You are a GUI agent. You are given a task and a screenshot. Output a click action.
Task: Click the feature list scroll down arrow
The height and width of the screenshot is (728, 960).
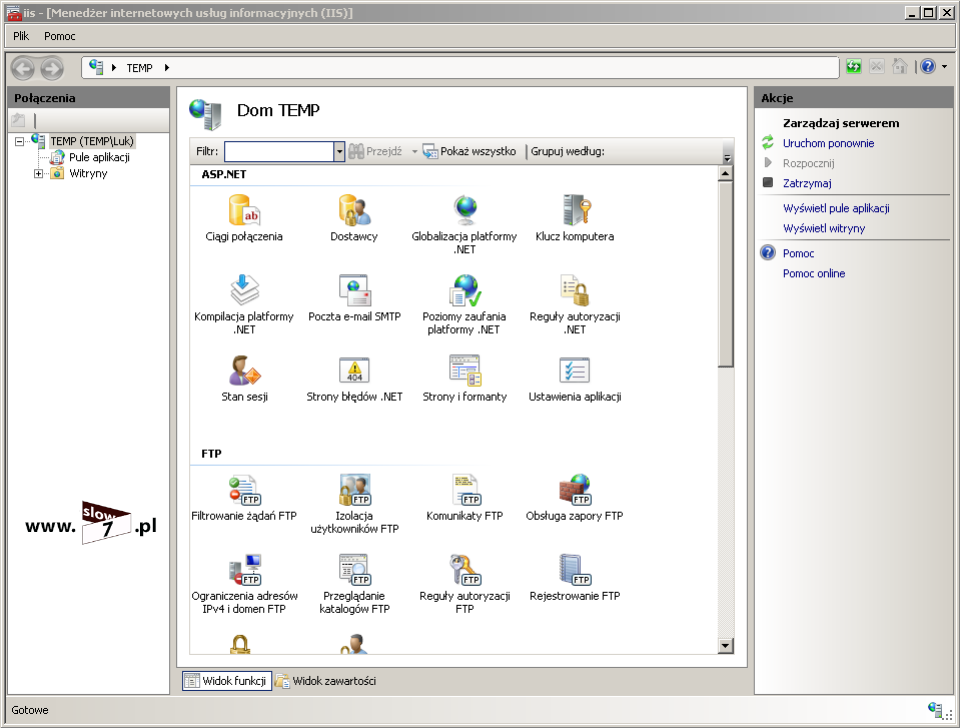click(x=726, y=645)
